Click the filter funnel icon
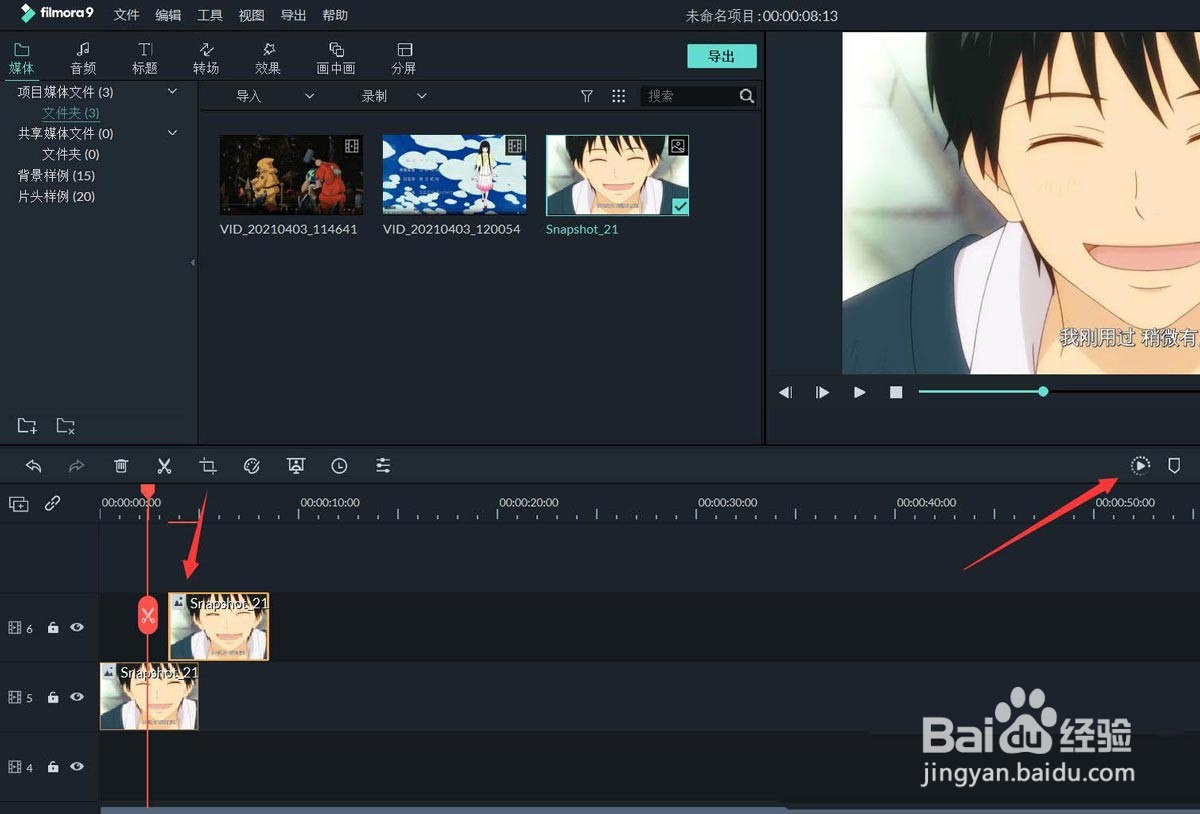The width and height of the screenshot is (1200, 814). point(587,96)
